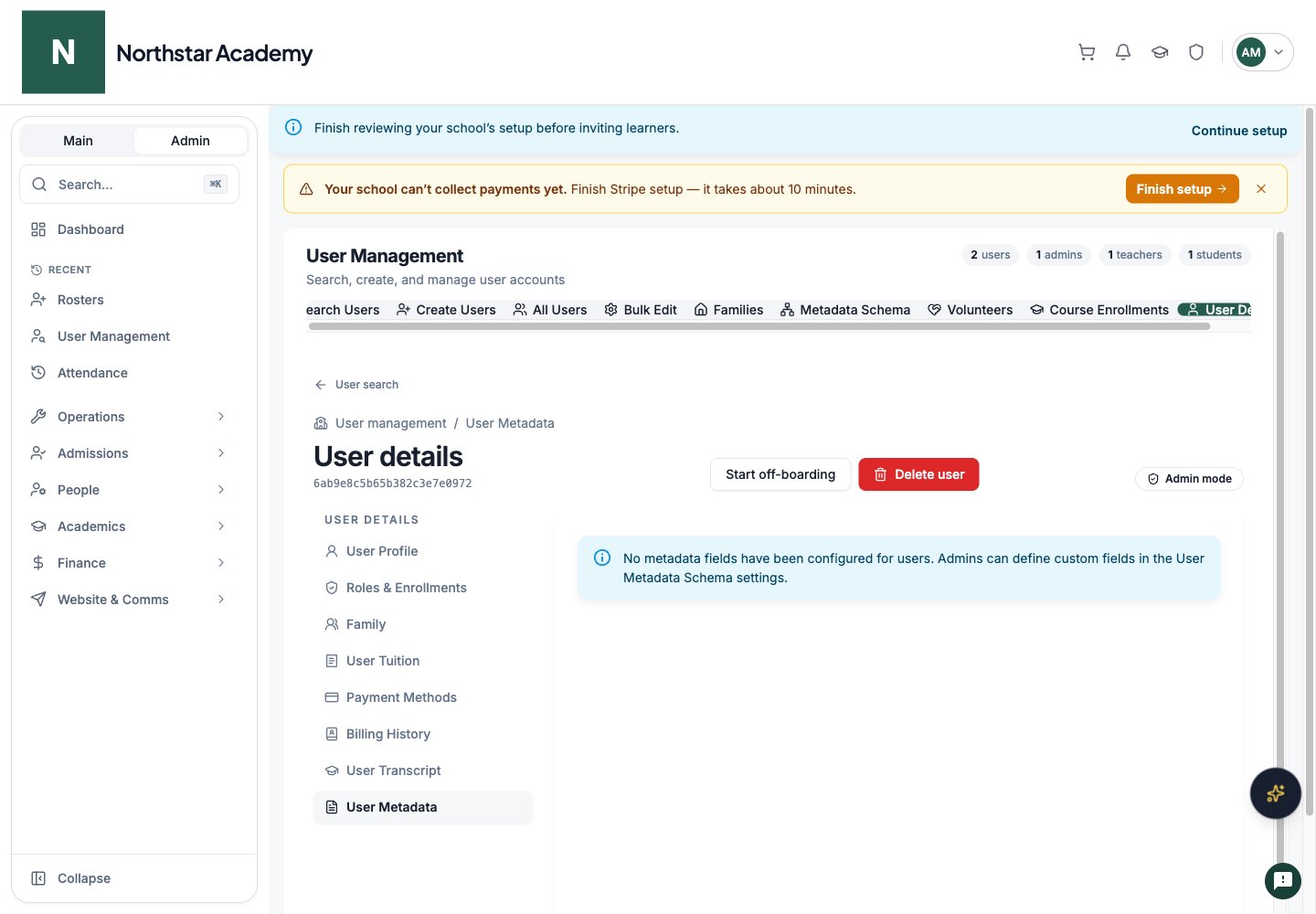Expand the Admissions menu

point(128,453)
